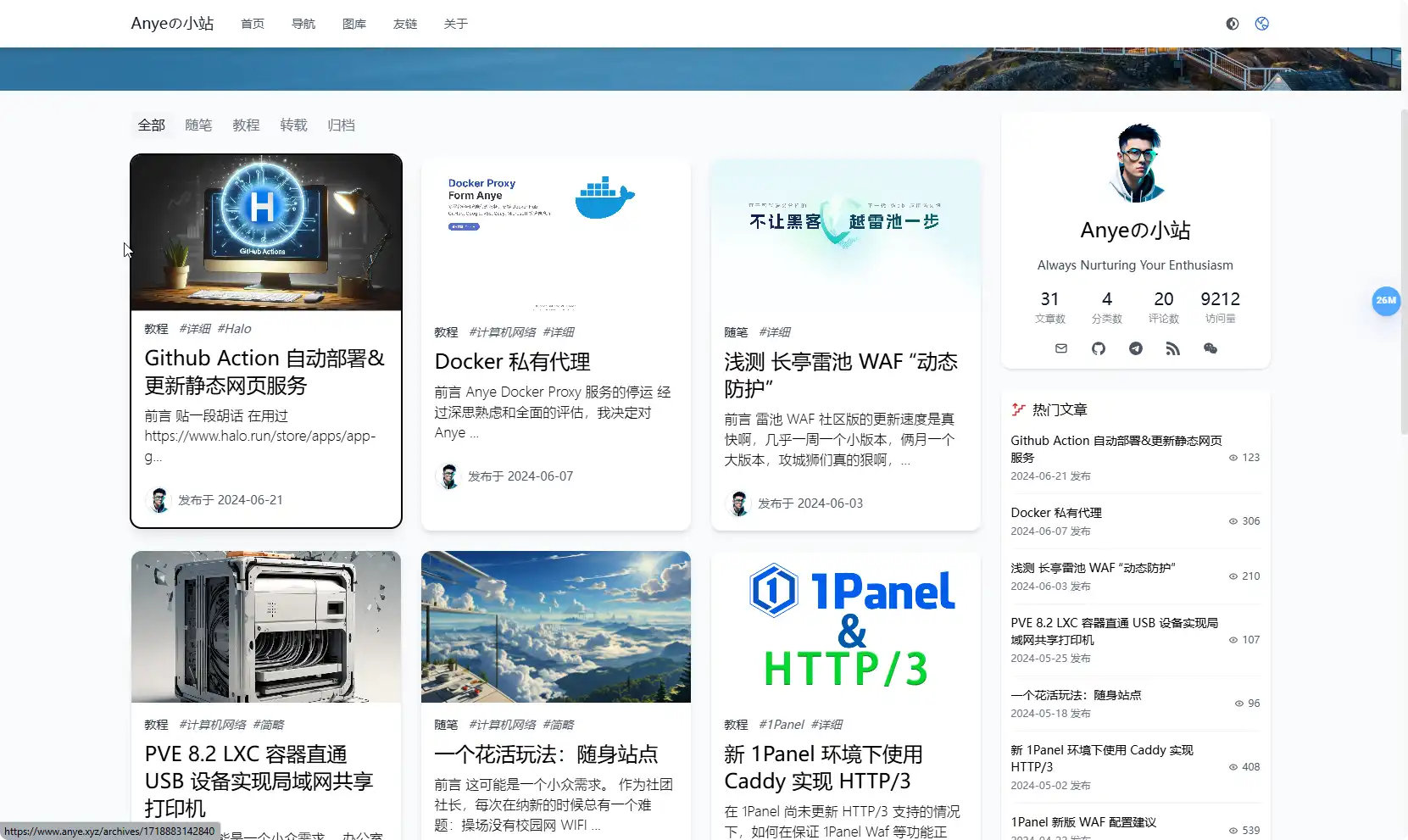This screenshot has height=840, width=1408.
Task: Click author avatar on Docker 私有代理 card
Action: pyautogui.click(x=448, y=476)
